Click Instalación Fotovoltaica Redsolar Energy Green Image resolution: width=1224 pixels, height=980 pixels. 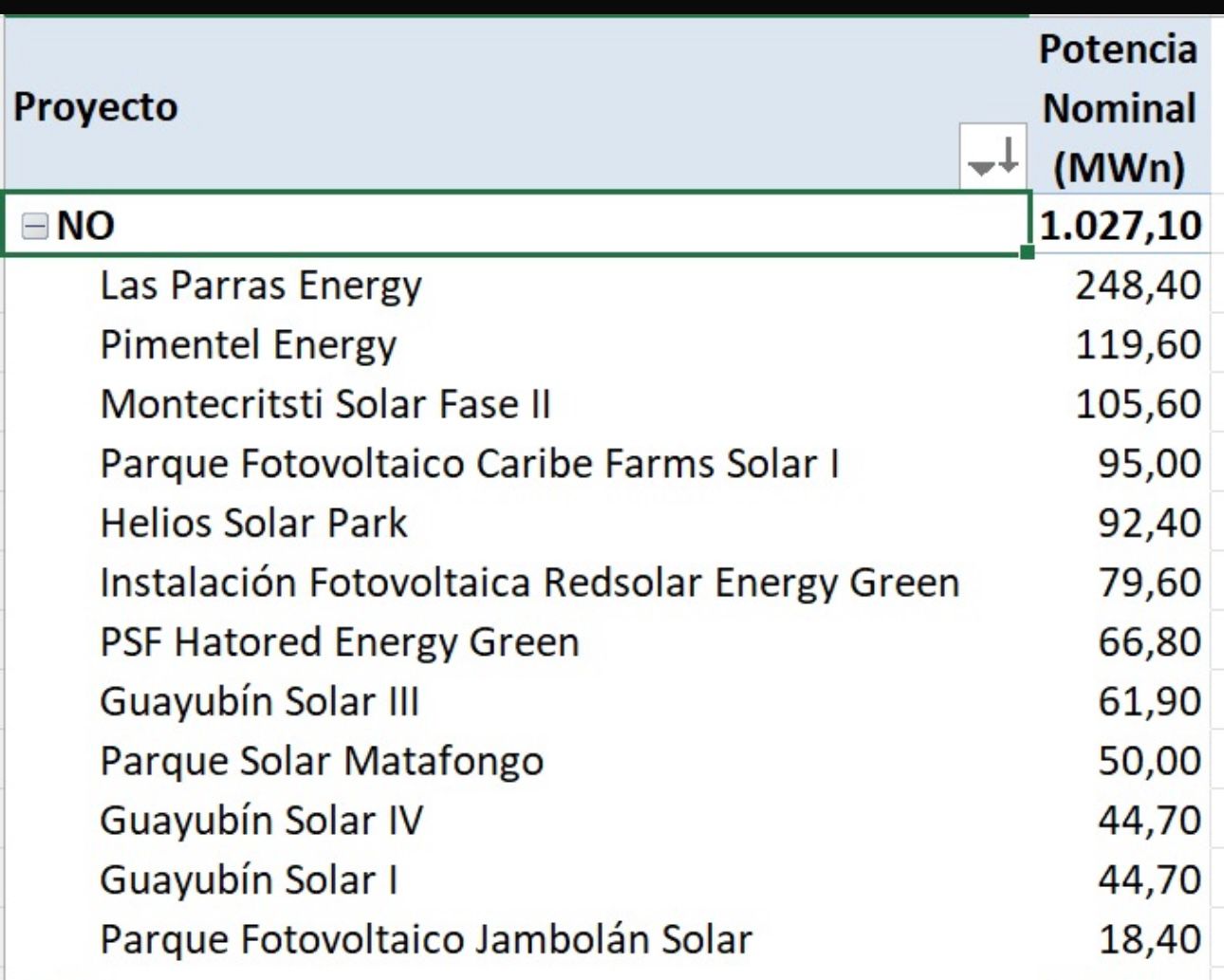tap(529, 582)
